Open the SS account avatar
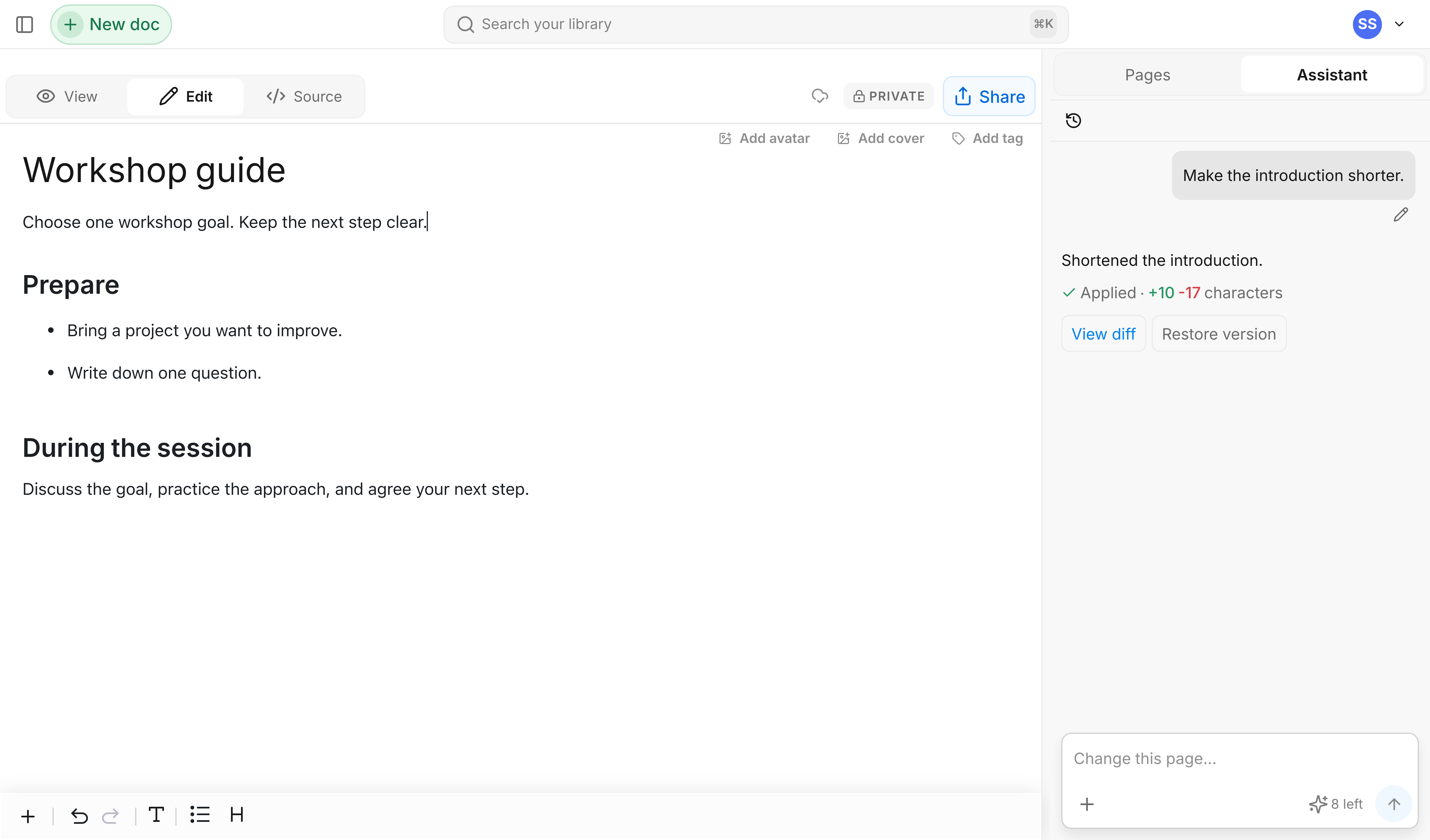The image size is (1430, 840). tap(1366, 24)
